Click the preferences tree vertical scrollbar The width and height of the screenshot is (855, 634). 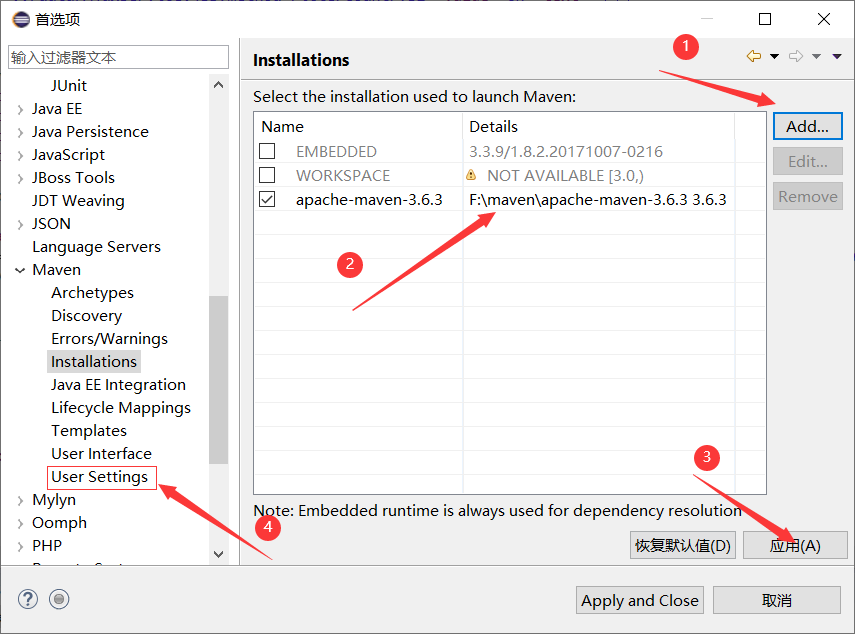(218, 380)
